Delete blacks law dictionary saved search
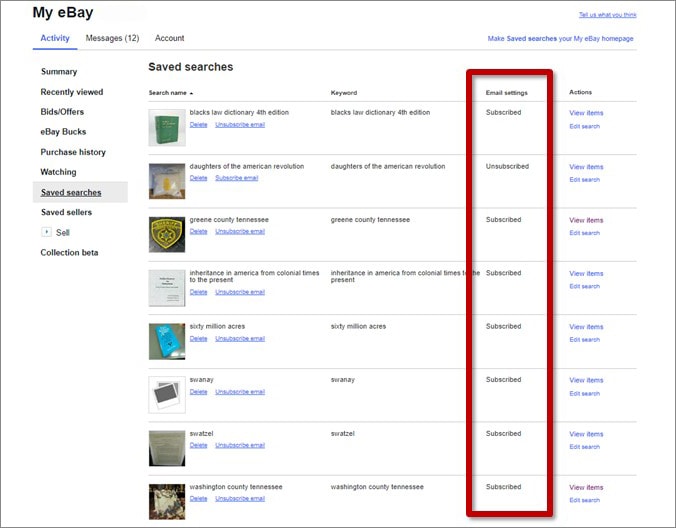This screenshot has height=528, width=676. coord(198,125)
